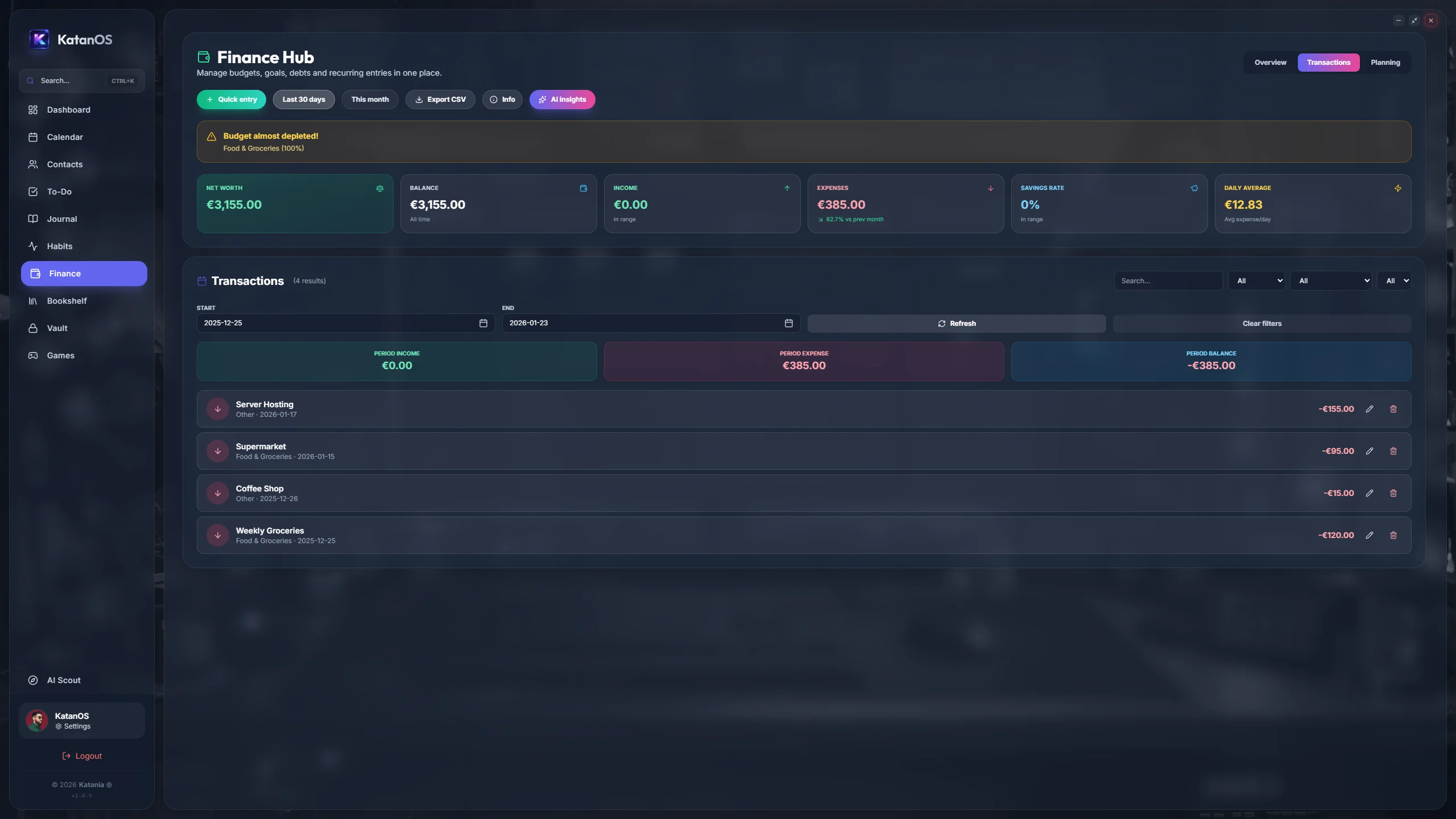This screenshot has width=1456, height=819.
Task: Click the KatanOS logo icon
Action: click(39, 39)
